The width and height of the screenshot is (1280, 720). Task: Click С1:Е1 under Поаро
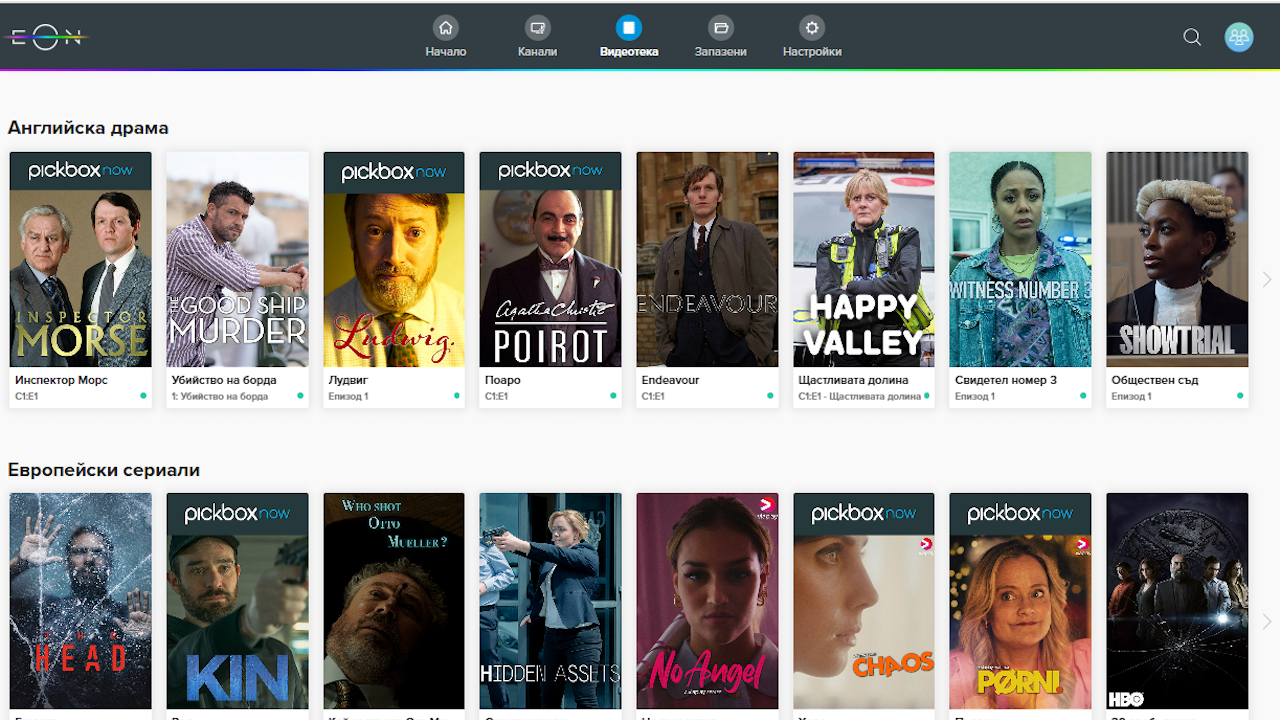(x=496, y=397)
